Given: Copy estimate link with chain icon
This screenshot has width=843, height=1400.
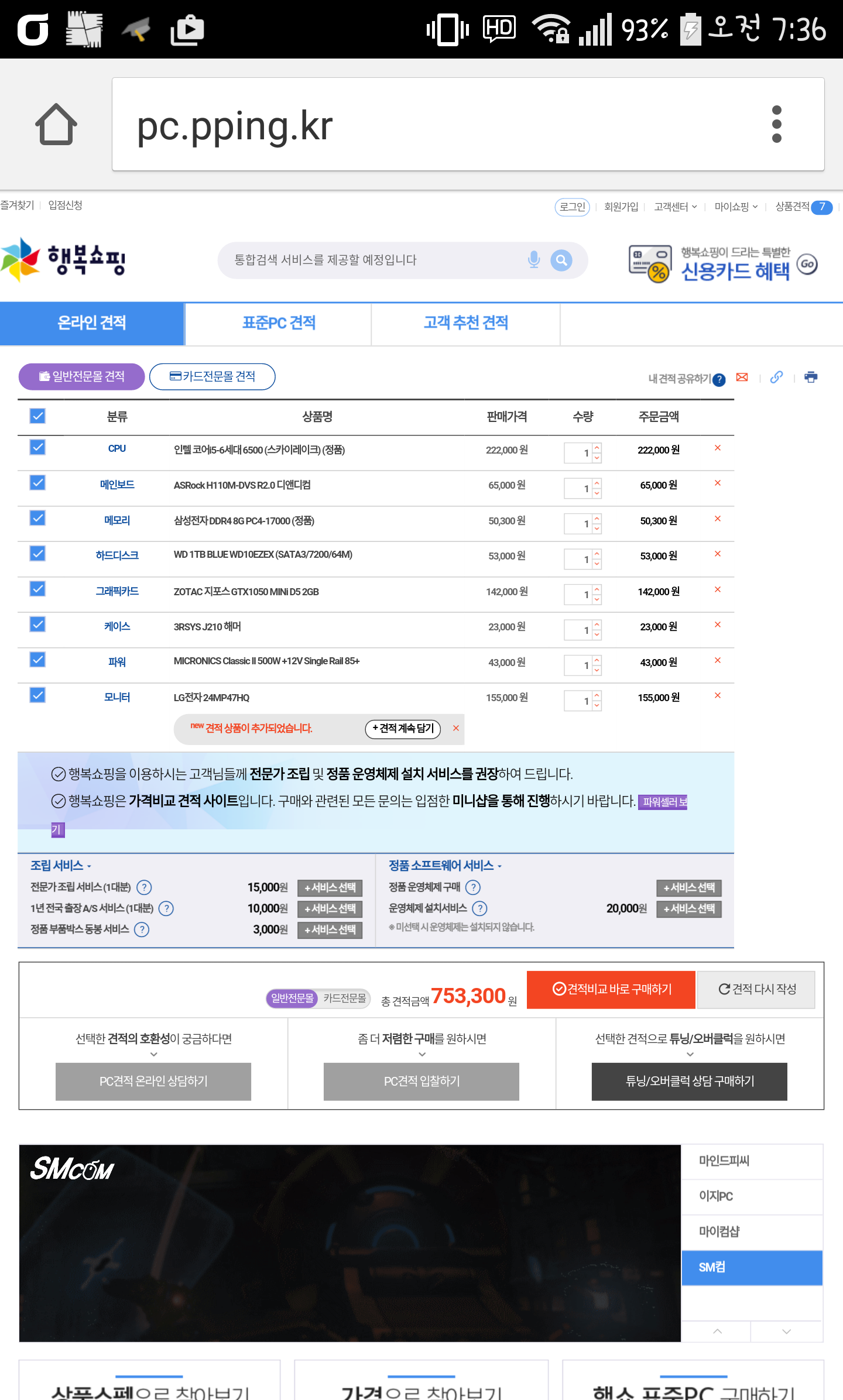Looking at the screenshot, I should pyautogui.click(x=776, y=378).
